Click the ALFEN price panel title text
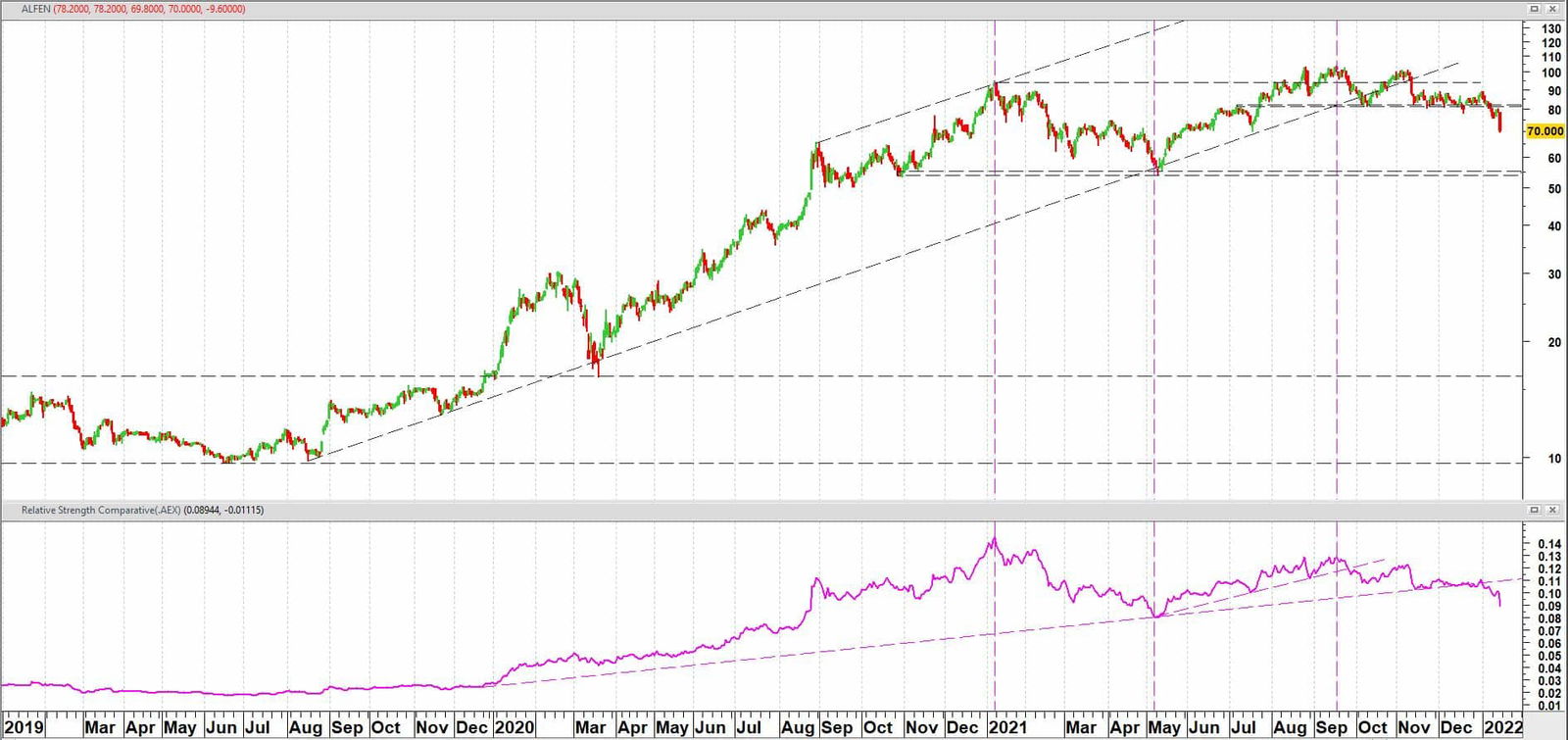The image size is (1568, 740). tap(134, 9)
